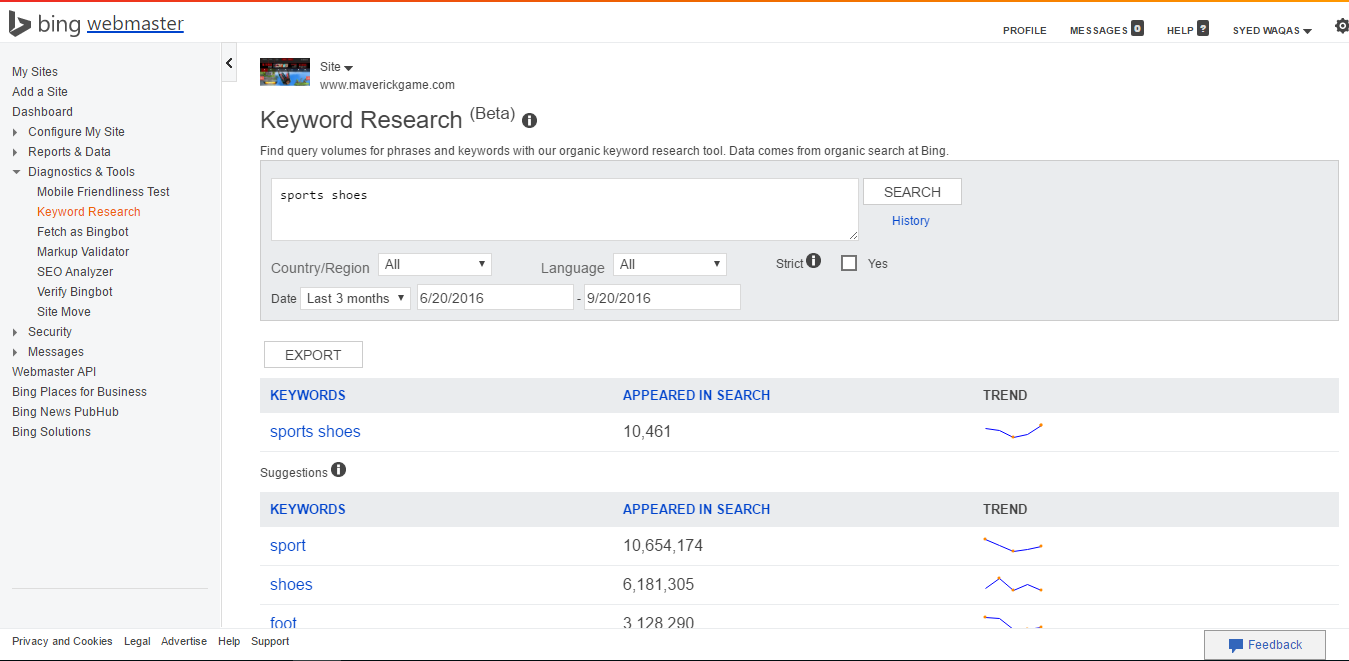
Task: Open Verify Bingbot tool
Action: tap(75, 292)
